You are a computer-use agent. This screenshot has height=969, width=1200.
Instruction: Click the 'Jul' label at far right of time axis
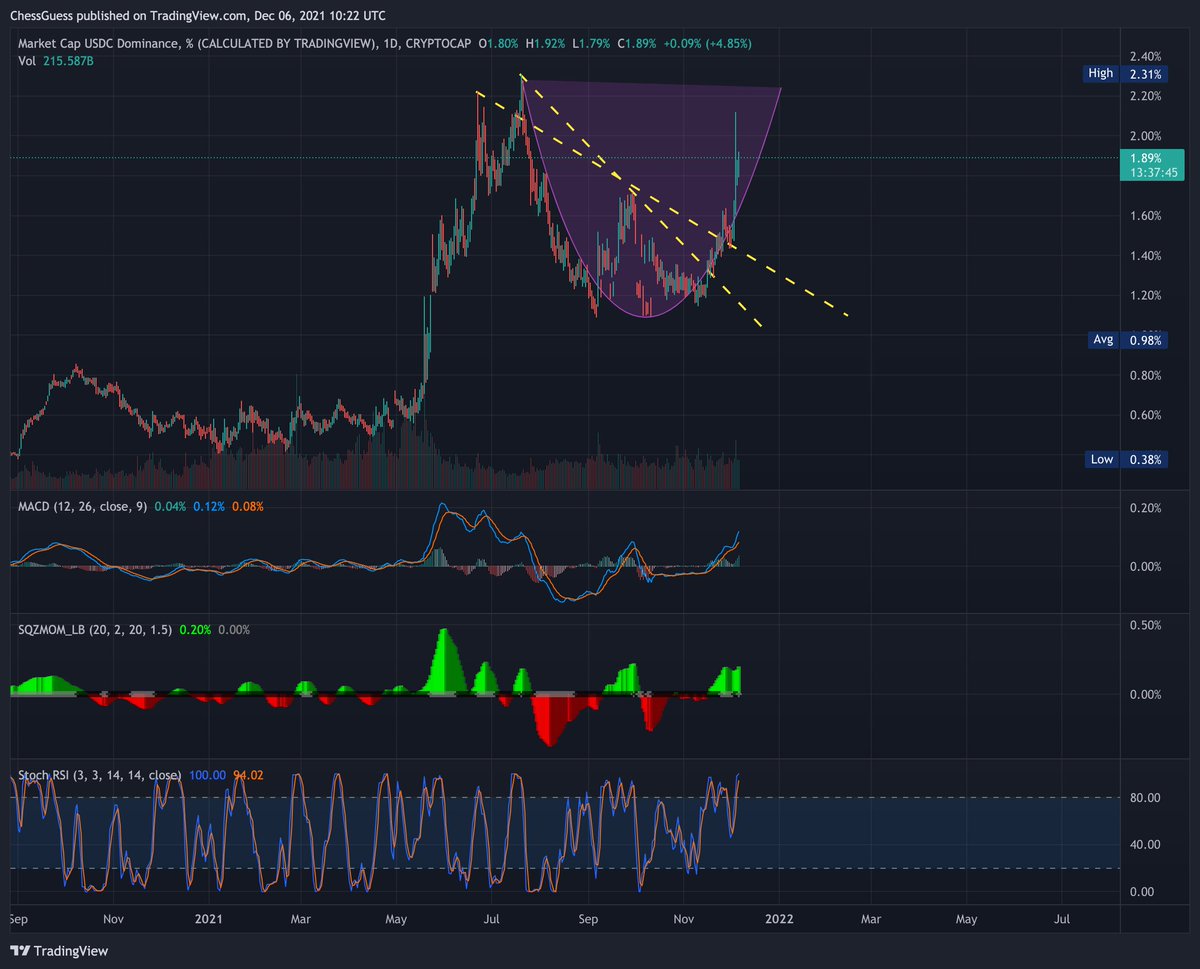point(1062,917)
